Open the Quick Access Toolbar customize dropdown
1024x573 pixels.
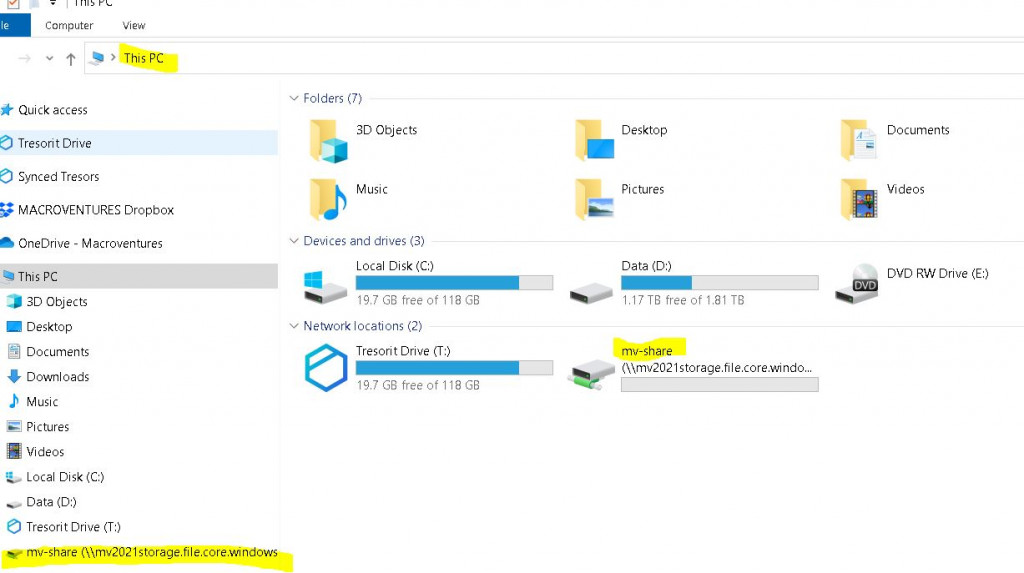52,3
